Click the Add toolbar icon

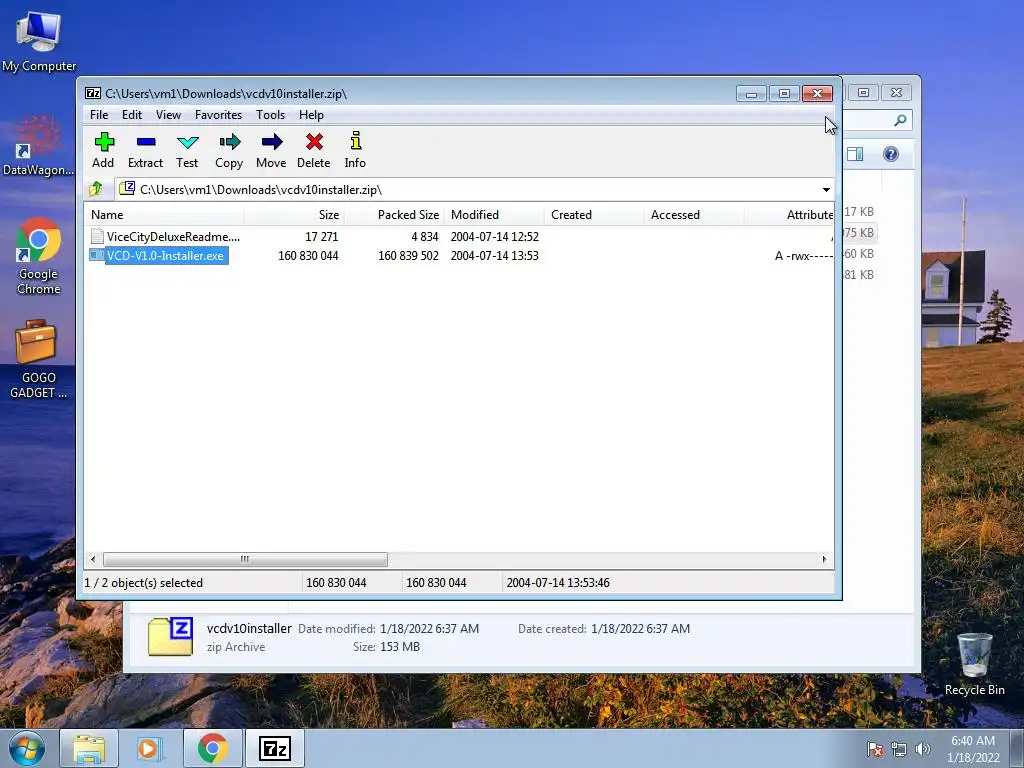(x=104, y=142)
